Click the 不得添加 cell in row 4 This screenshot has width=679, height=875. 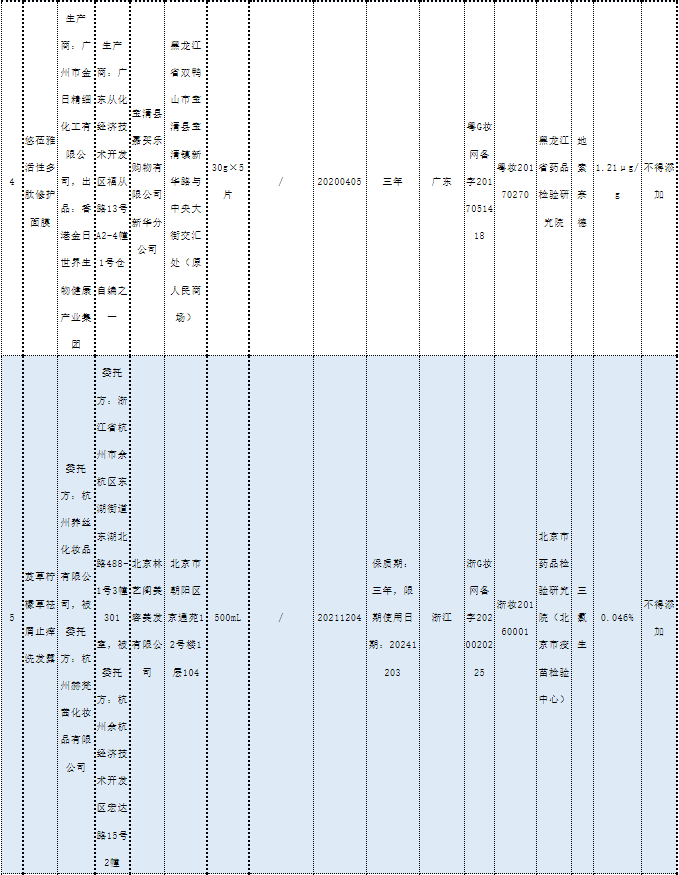coord(659,182)
